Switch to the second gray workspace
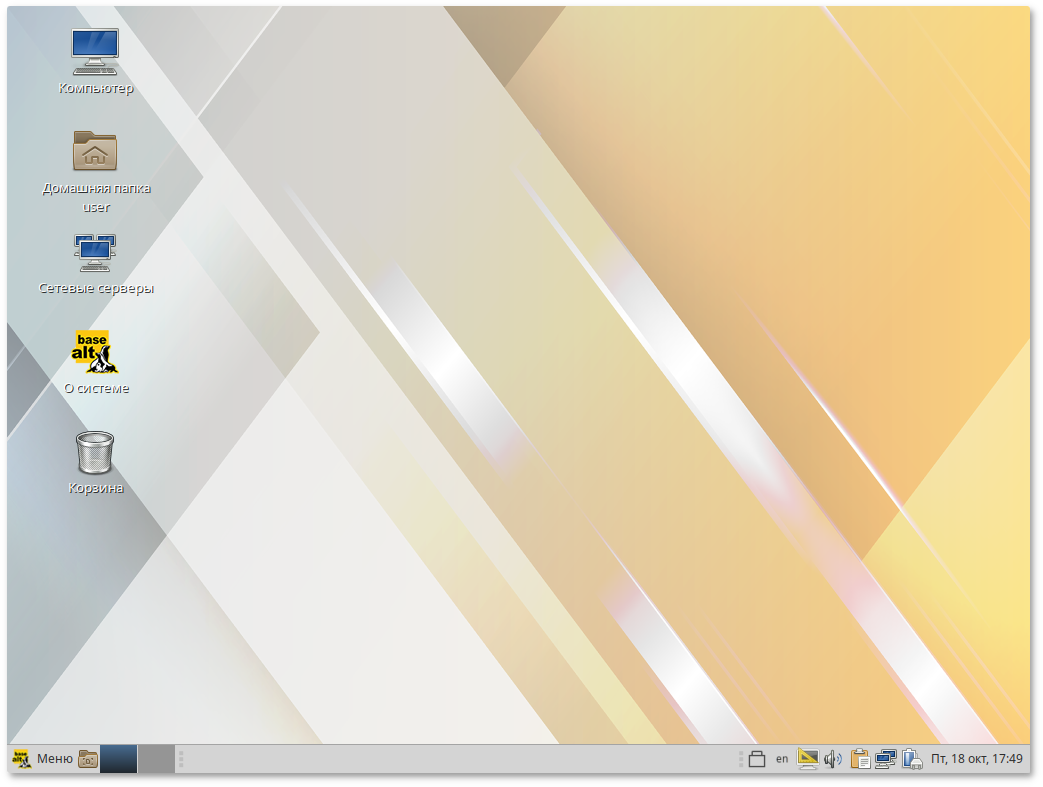This screenshot has height=787, width=1043. pos(155,759)
